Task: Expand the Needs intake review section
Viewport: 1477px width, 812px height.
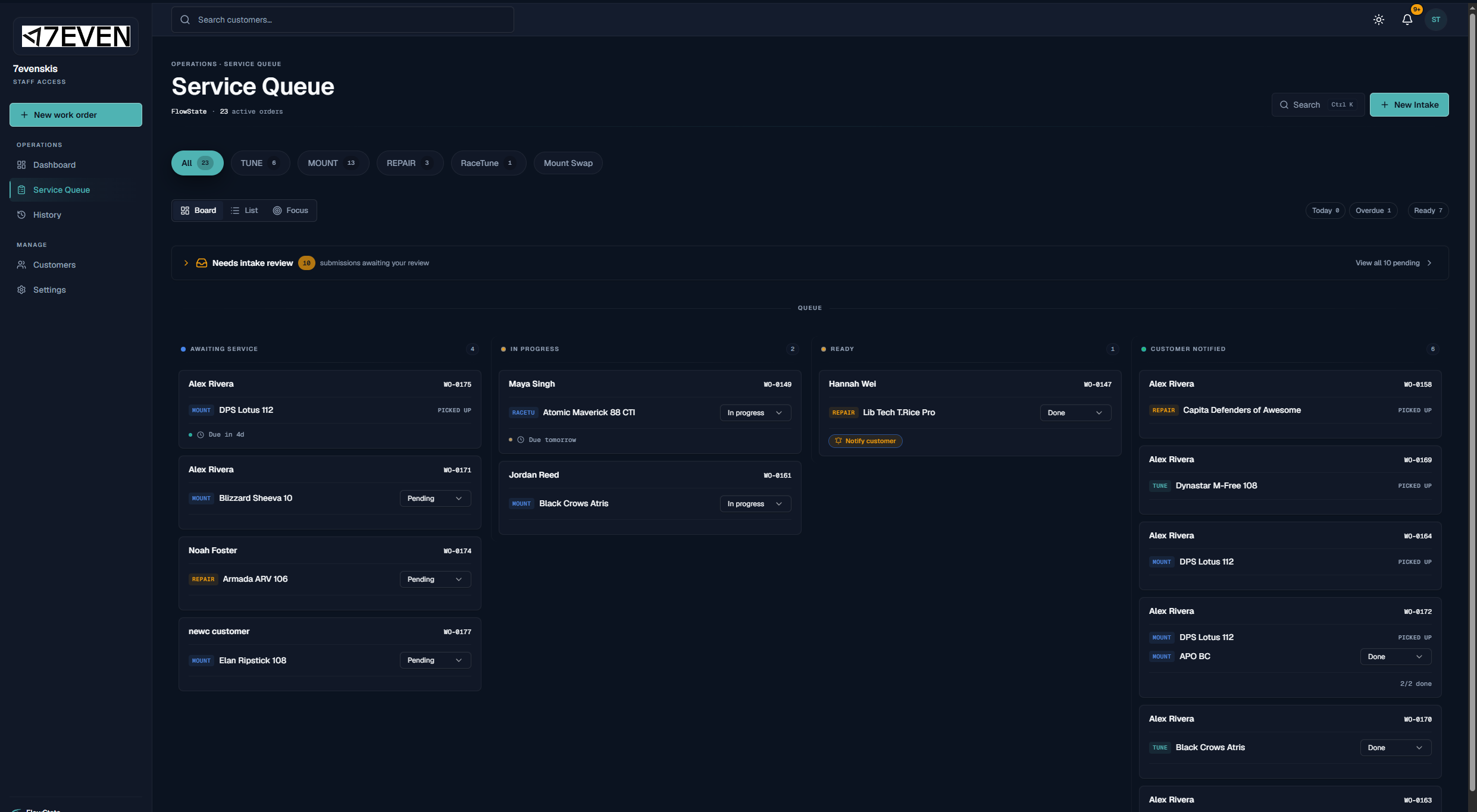Action: (x=186, y=263)
